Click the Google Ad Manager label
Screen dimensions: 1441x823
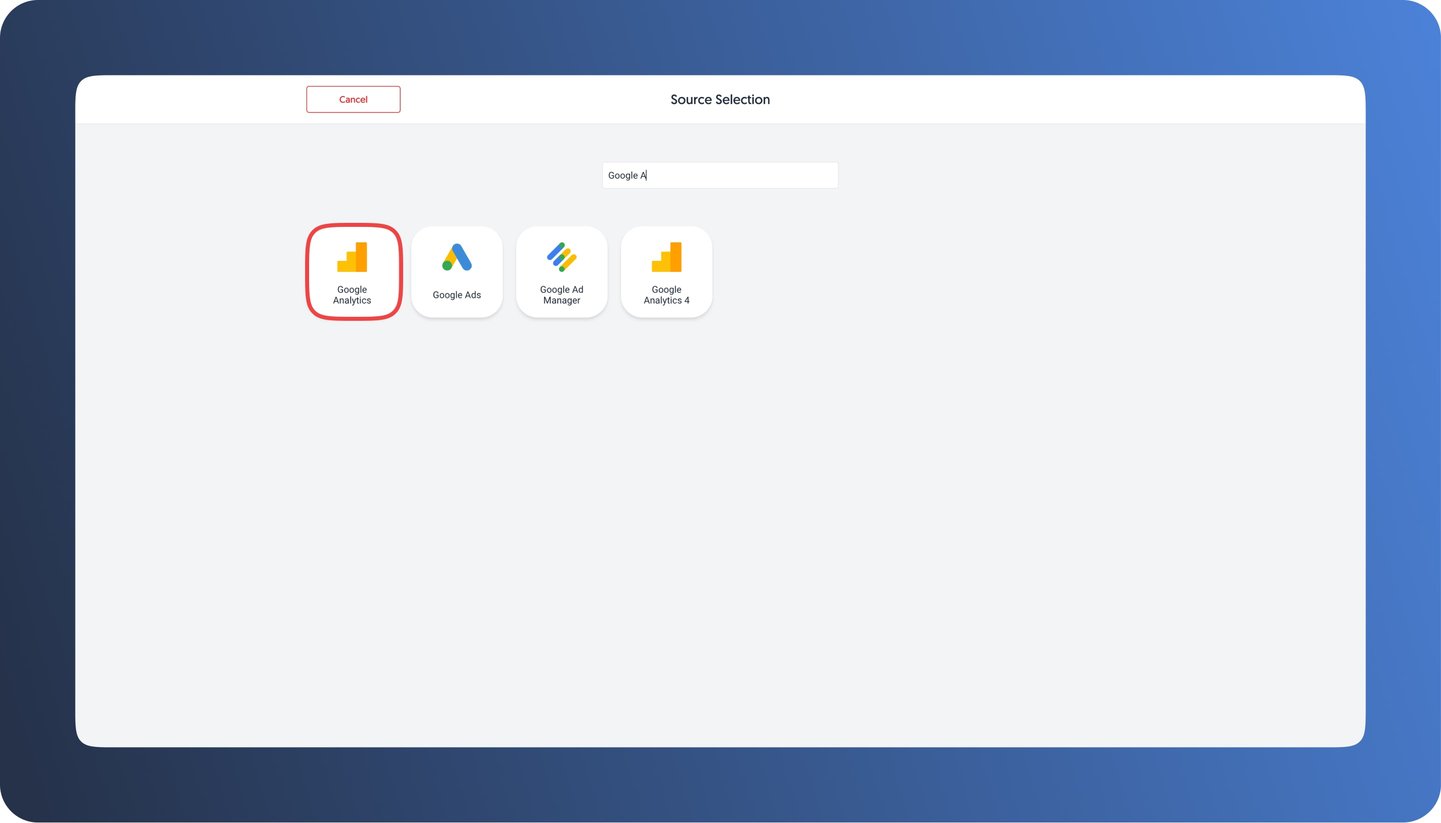tap(561, 294)
